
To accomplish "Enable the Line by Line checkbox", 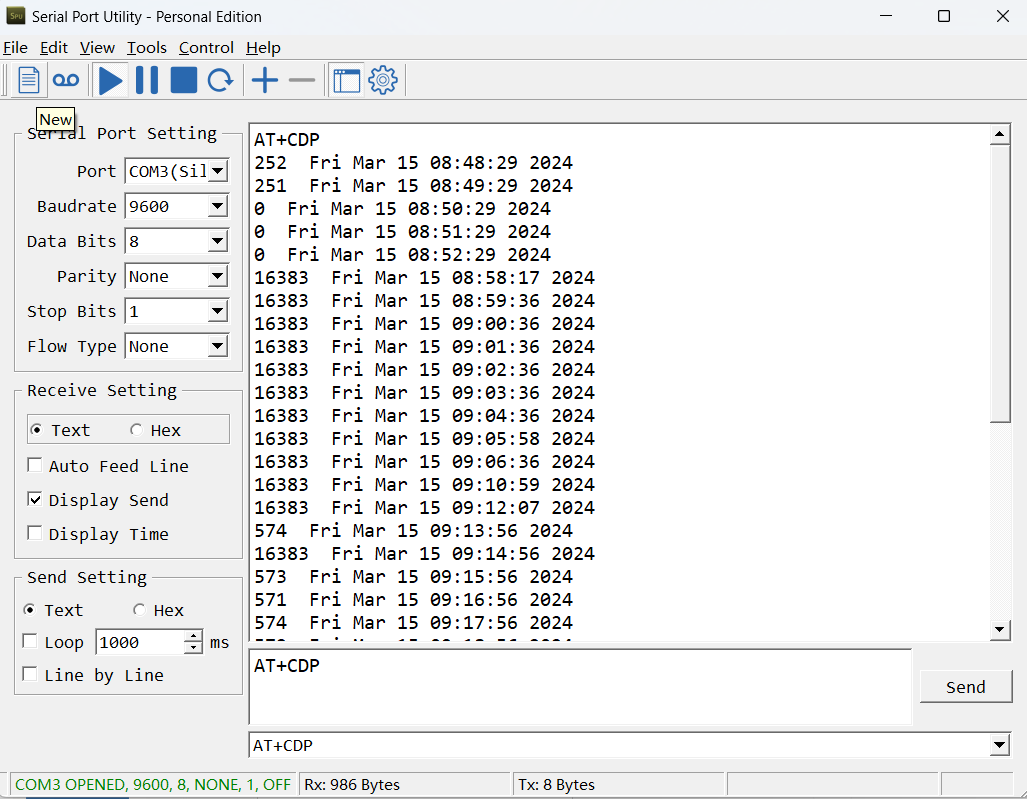I will (x=30, y=674).
